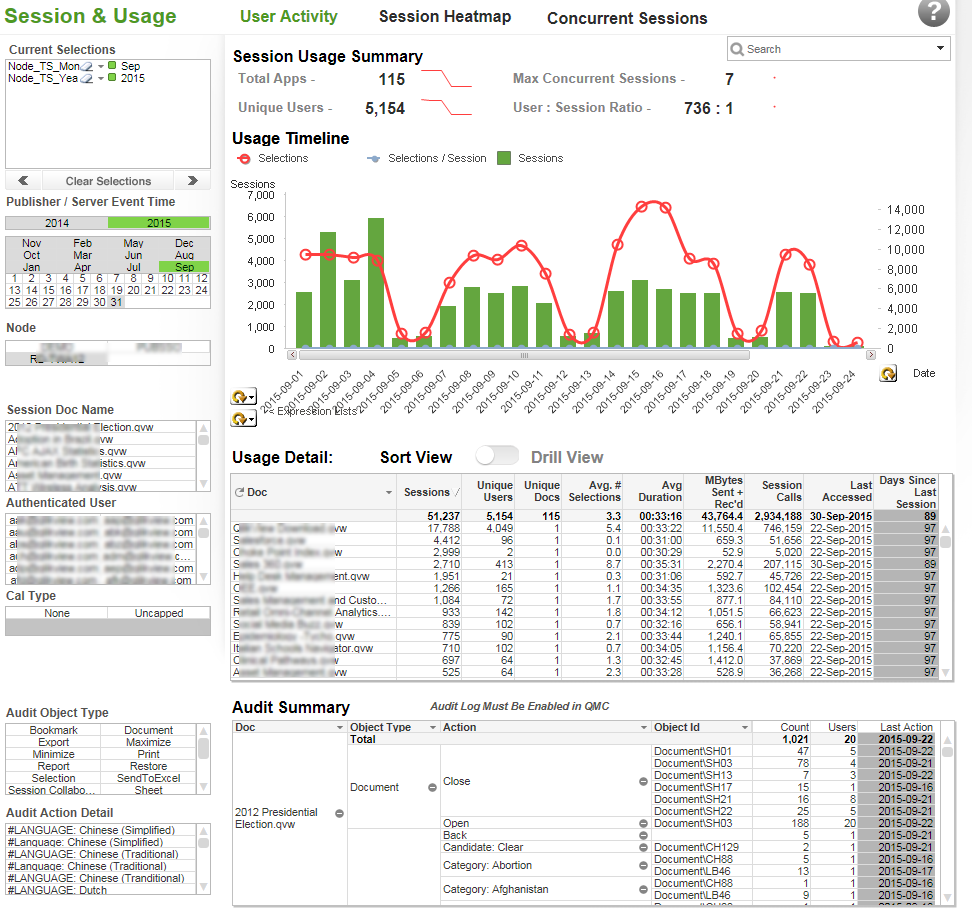Click inside the Search input field
Image resolution: width=972 pixels, height=909 pixels.
tap(837, 49)
